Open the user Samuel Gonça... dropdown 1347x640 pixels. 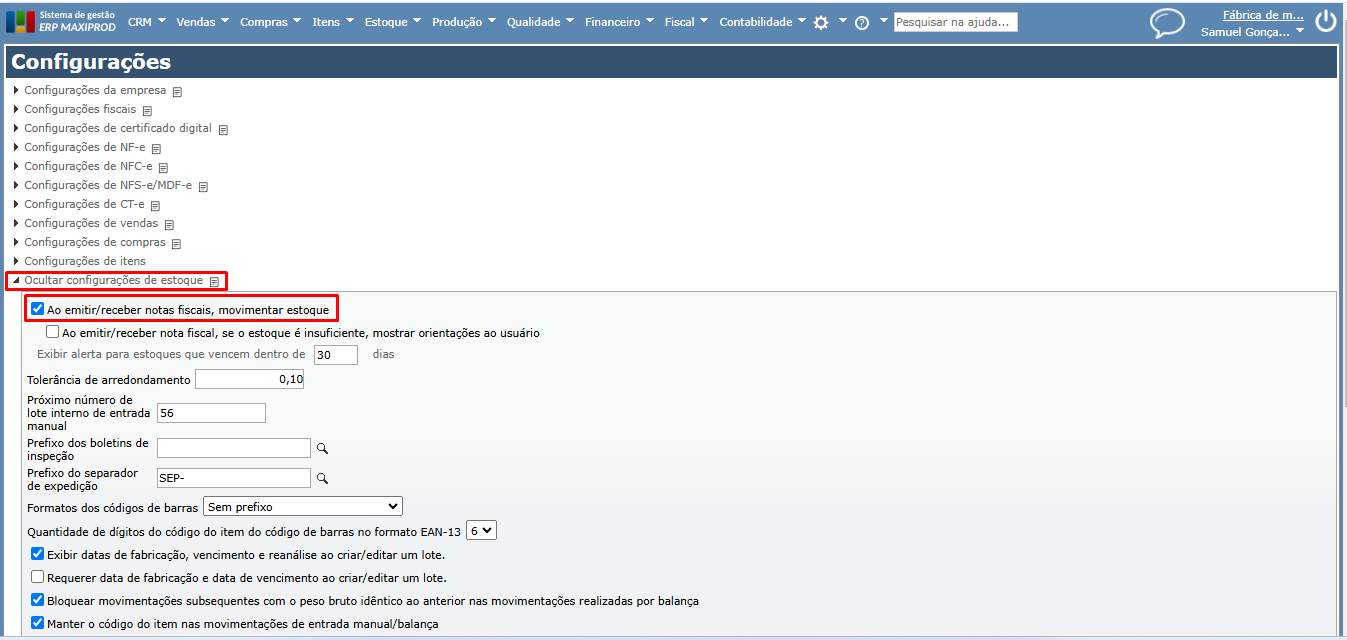pyautogui.click(x=1252, y=32)
